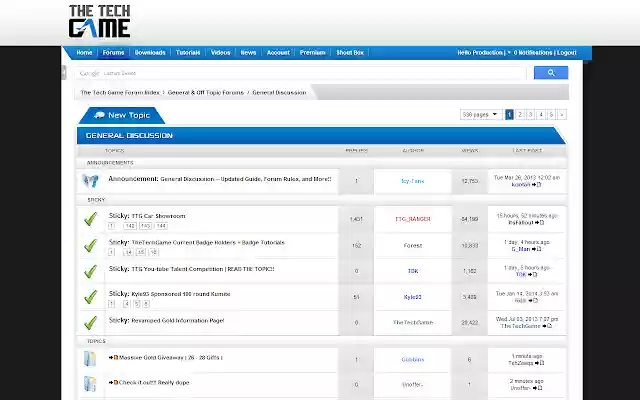Go to page 3 in forum pagination
This screenshot has width=640, height=400.
[530, 115]
